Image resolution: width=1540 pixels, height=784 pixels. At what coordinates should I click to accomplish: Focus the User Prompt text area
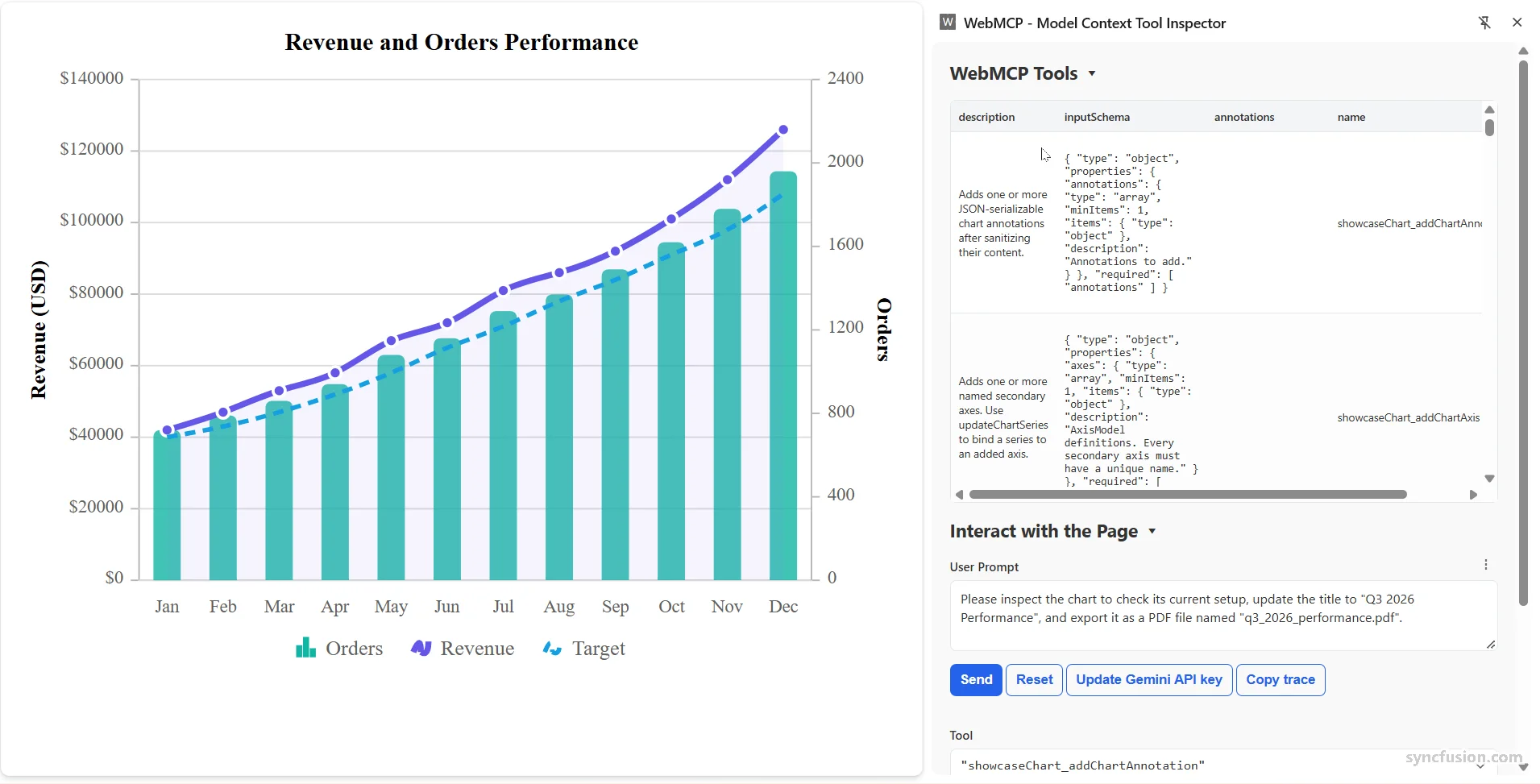point(1223,616)
